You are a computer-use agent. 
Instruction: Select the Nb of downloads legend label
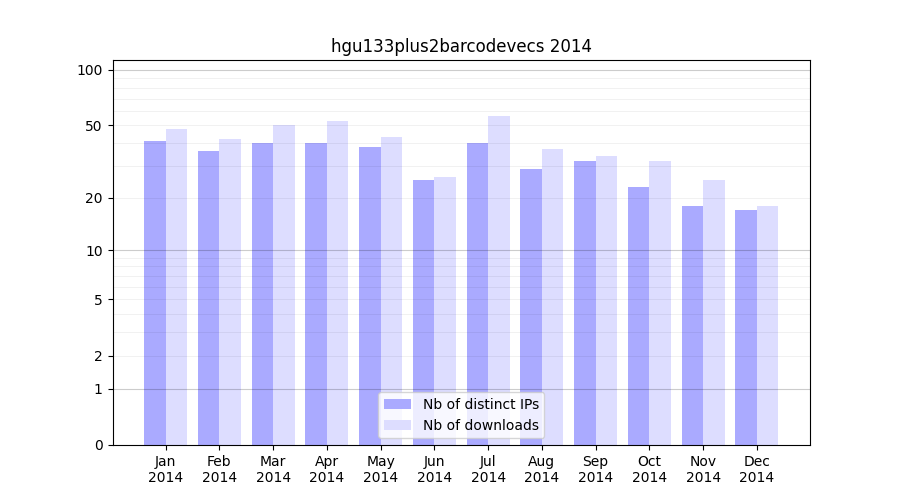(480, 425)
